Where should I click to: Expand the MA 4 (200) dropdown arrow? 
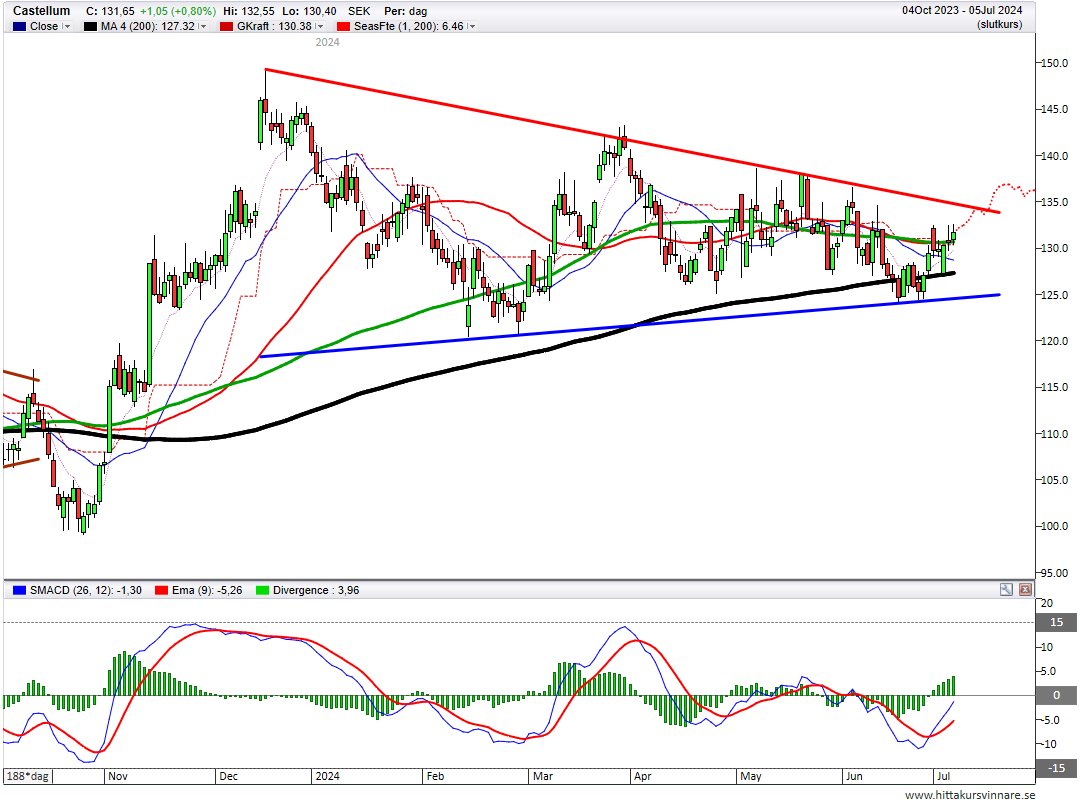click(202, 26)
